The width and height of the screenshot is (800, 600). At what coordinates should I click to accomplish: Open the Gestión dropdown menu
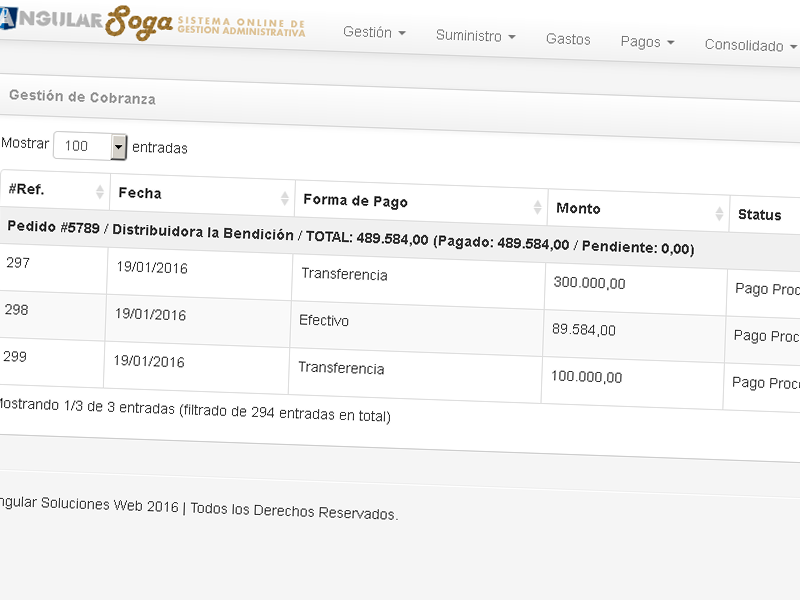(x=374, y=33)
